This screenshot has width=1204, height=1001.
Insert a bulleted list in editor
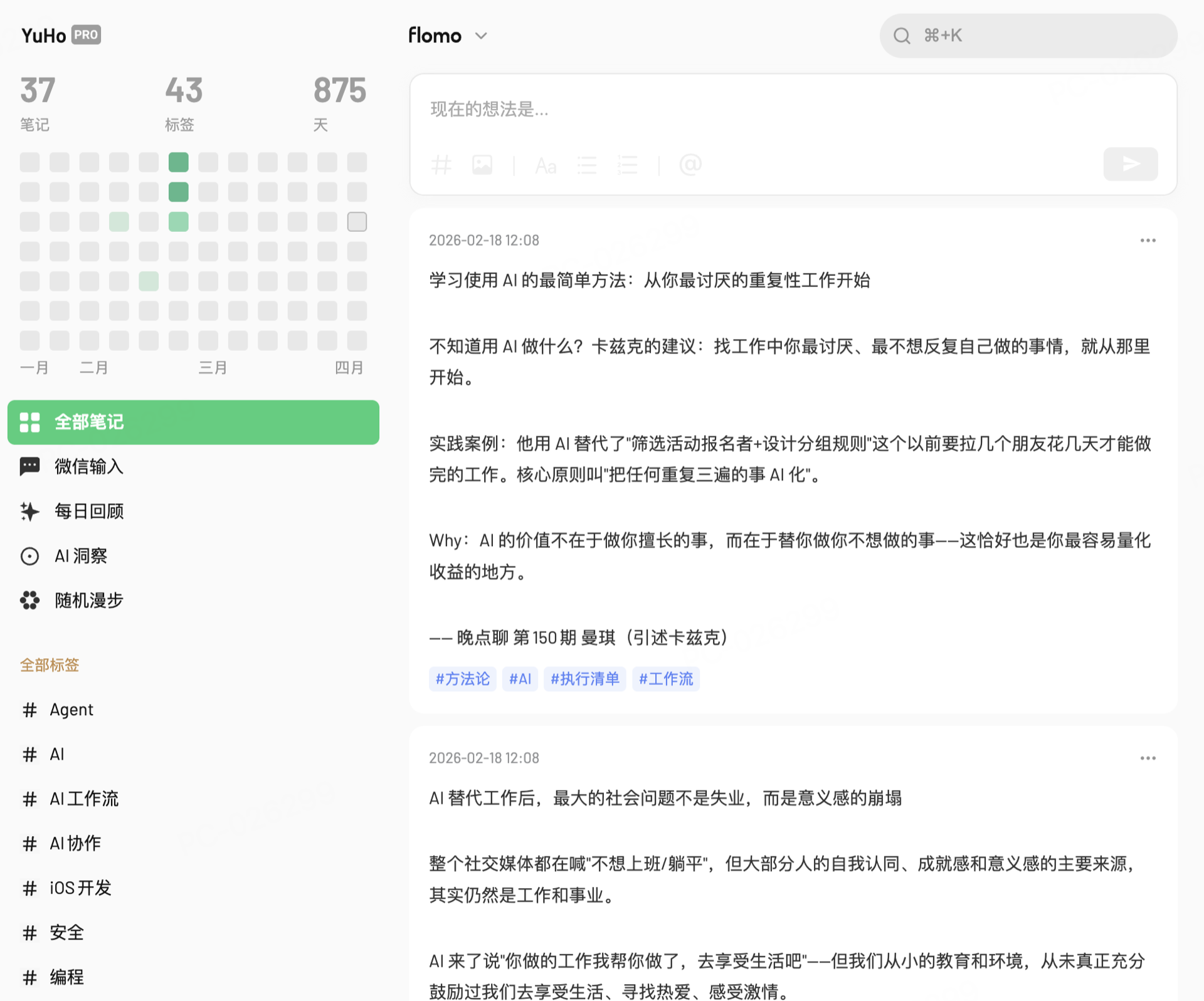click(x=586, y=165)
